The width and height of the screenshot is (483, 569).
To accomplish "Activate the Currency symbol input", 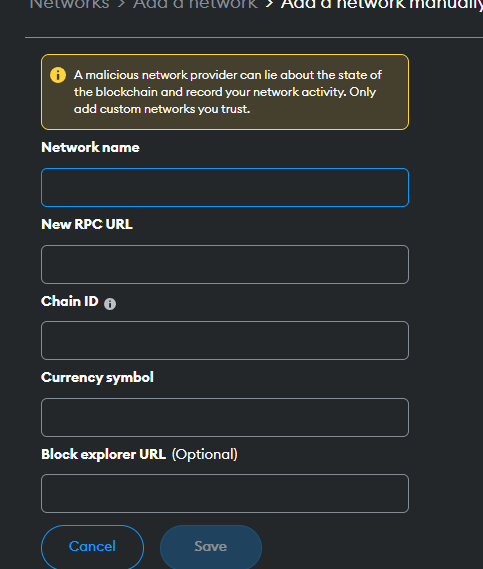I will [225, 417].
